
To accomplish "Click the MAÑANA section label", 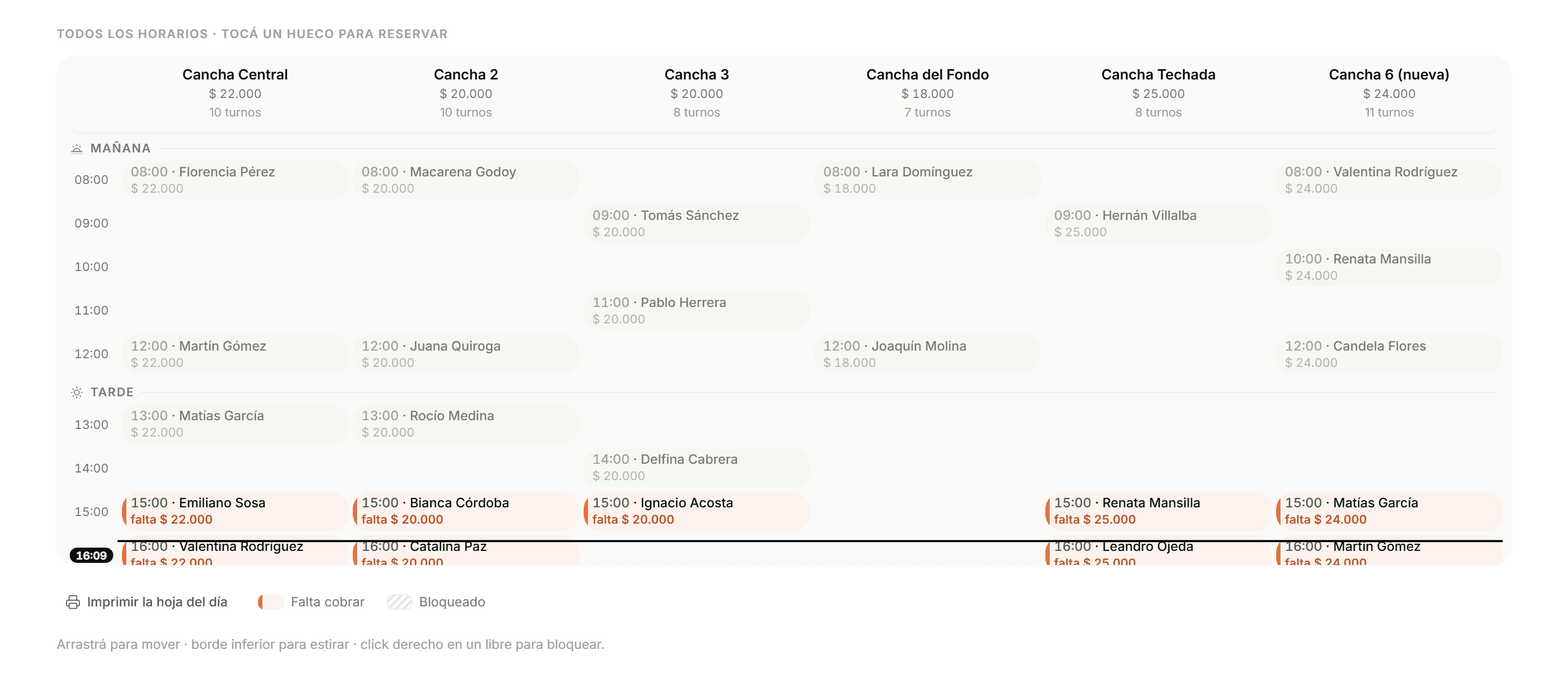I will (120, 149).
